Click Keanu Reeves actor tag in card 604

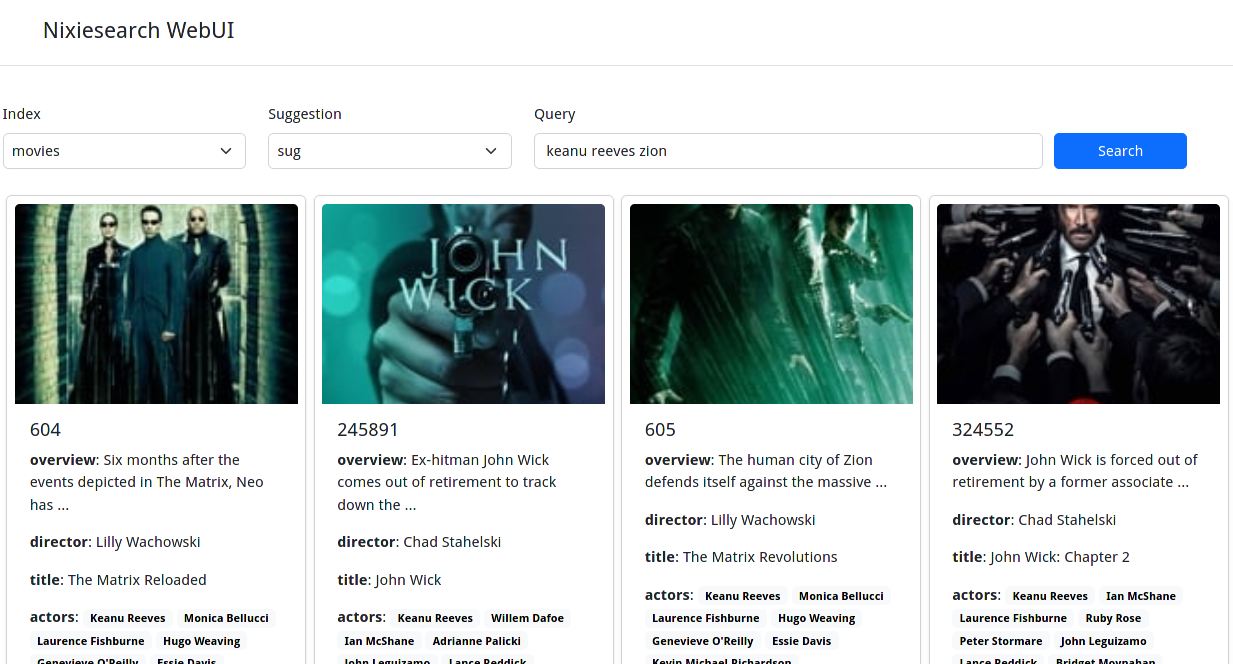(128, 618)
